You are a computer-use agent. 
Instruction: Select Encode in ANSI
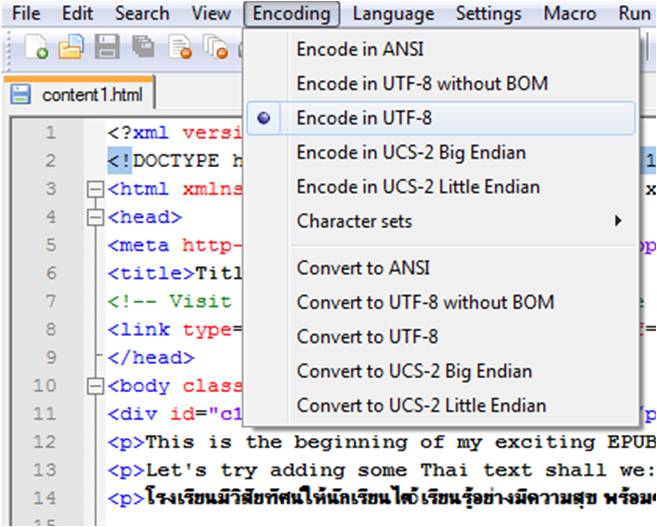(441, 49)
